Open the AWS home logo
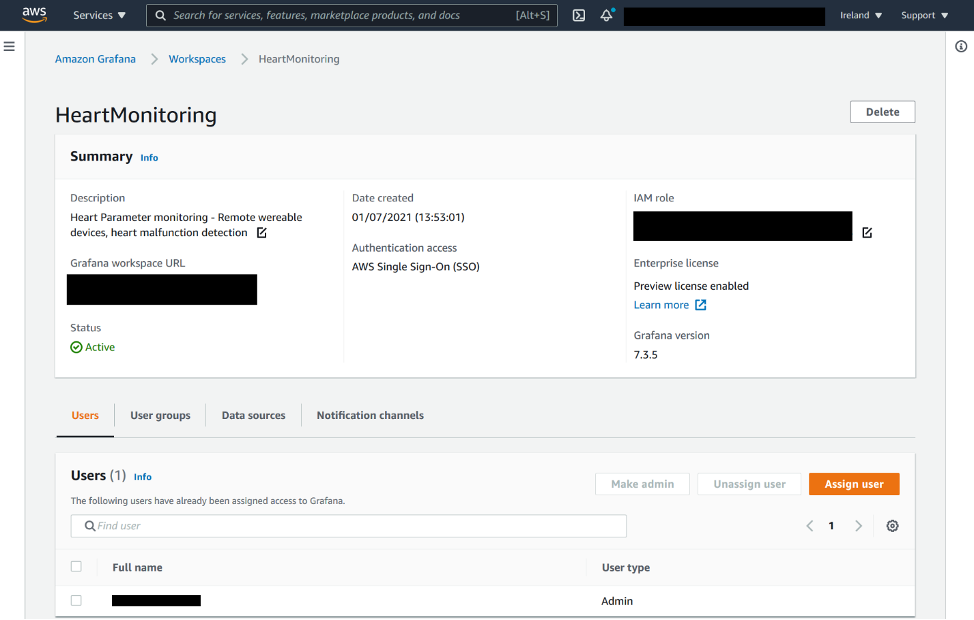Viewport: 974px width, 620px height. [34, 14]
